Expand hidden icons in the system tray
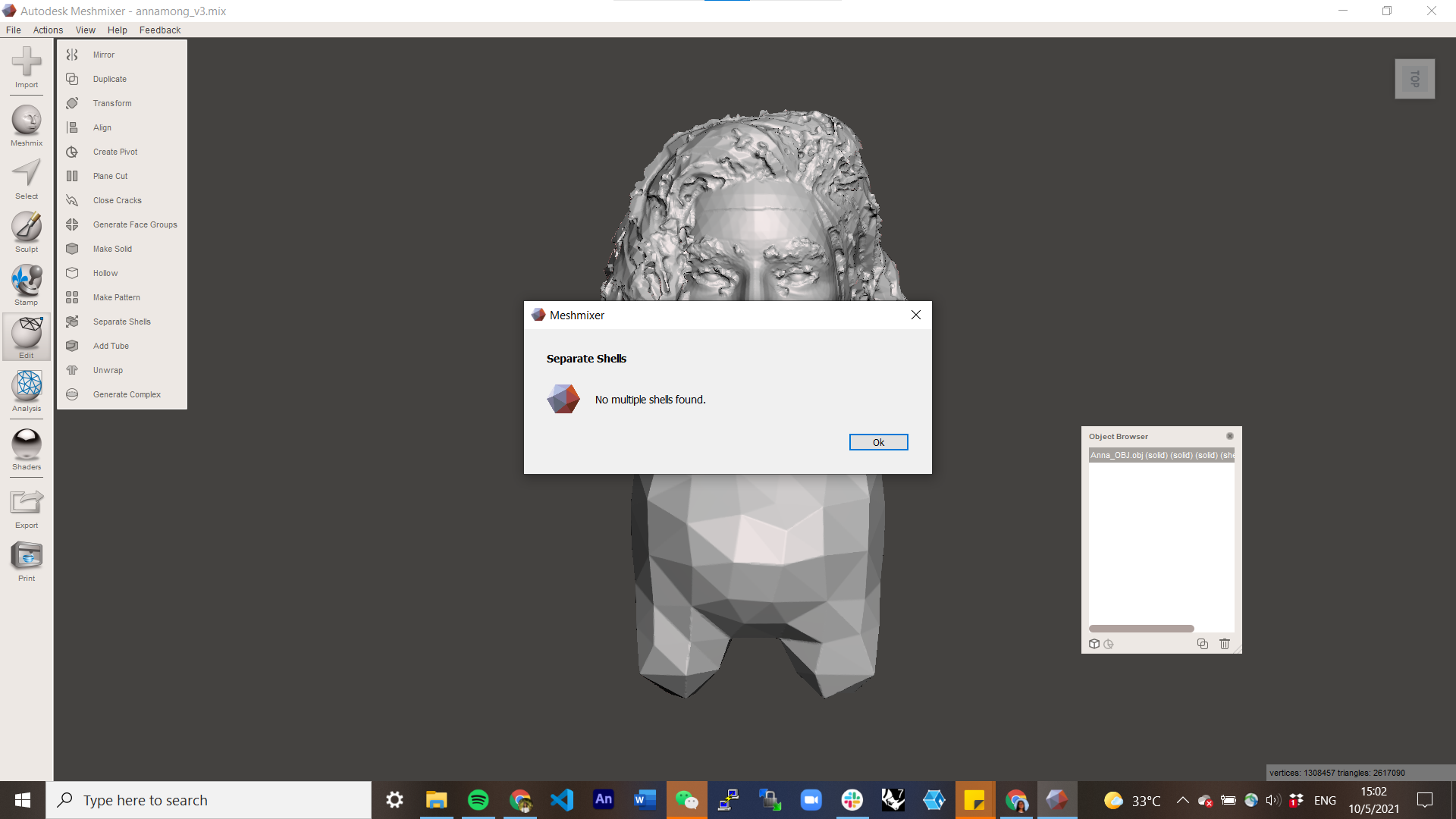Screen dimensions: 1456x819 1182,799
